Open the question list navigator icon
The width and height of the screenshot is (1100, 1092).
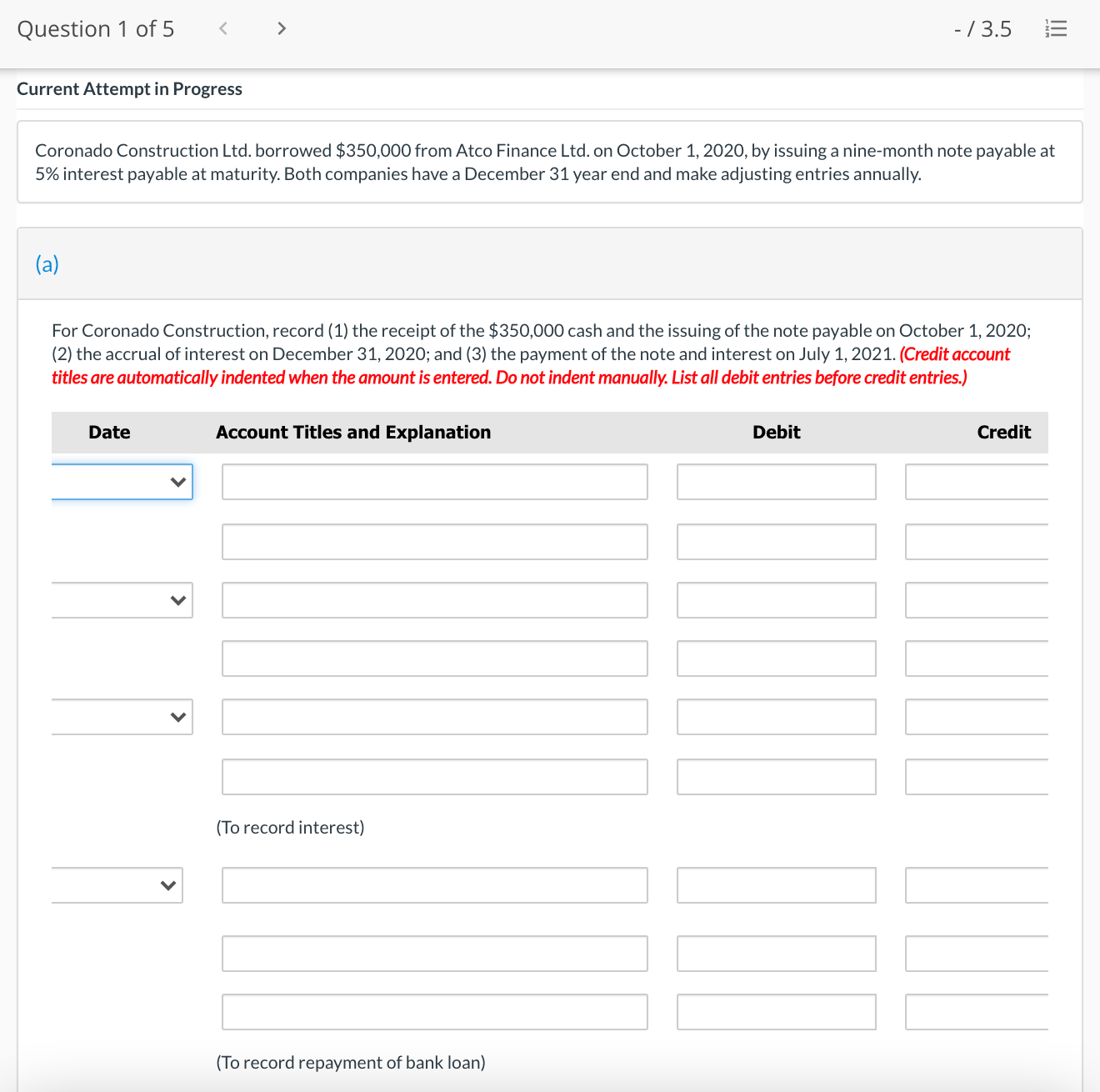[1056, 28]
